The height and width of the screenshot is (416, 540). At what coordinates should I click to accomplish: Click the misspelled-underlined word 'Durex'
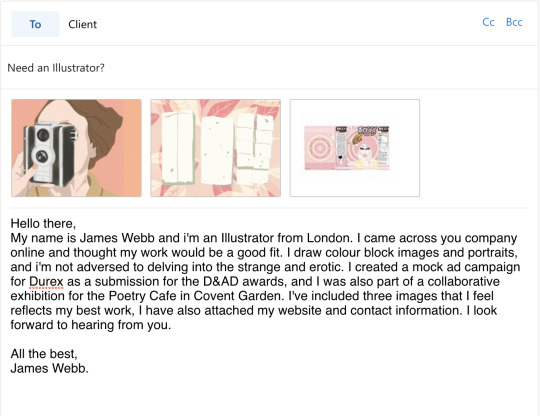(x=46, y=281)
